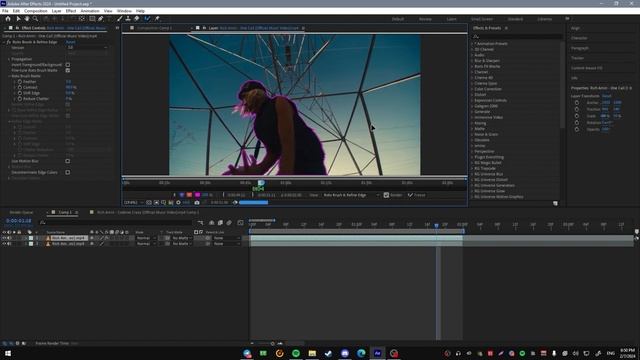Open first layer's Mode dropdown

(x=146, y=238)
